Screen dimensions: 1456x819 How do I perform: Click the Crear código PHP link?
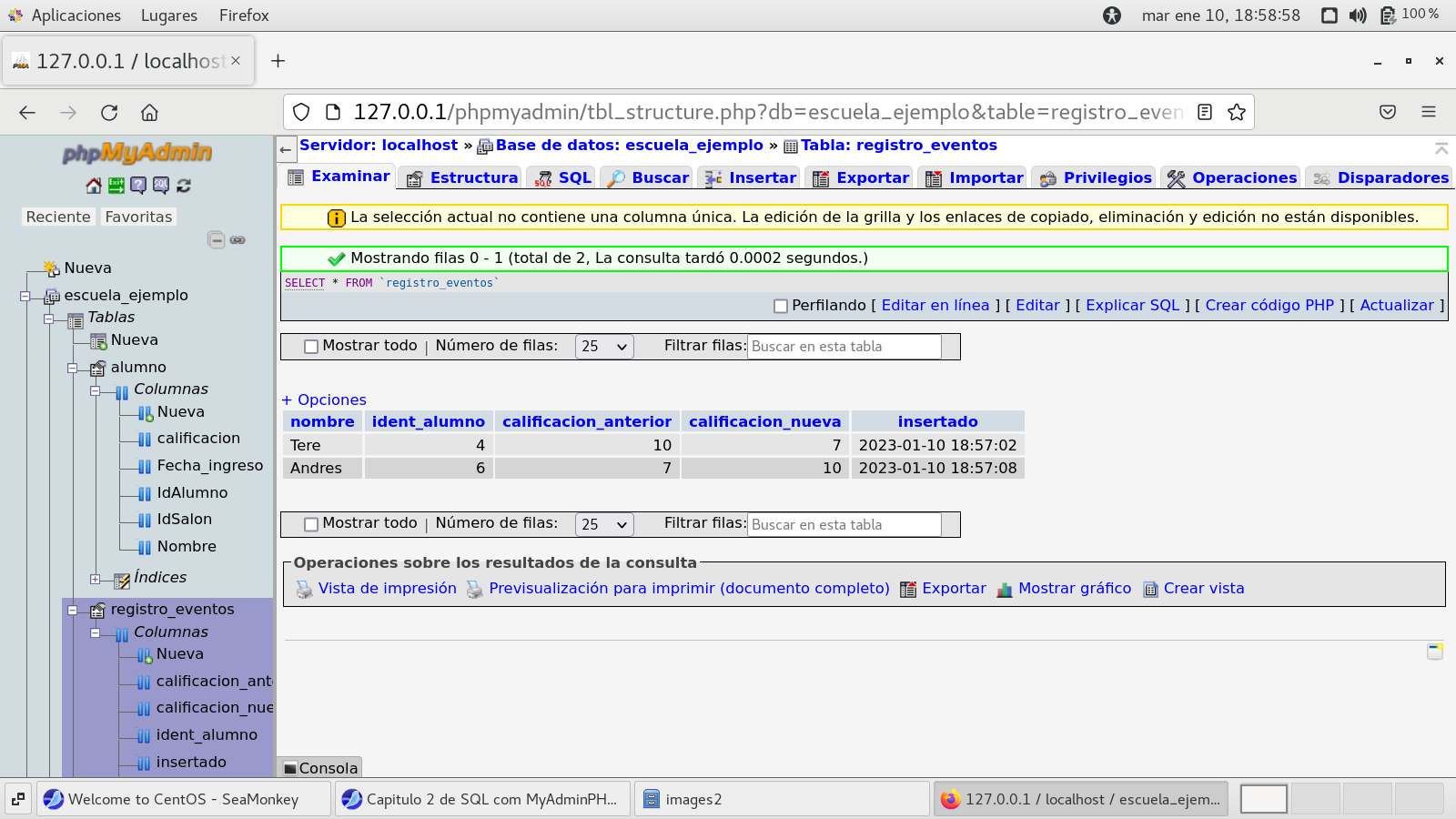pyautogui.click(x=1269, y=306)
